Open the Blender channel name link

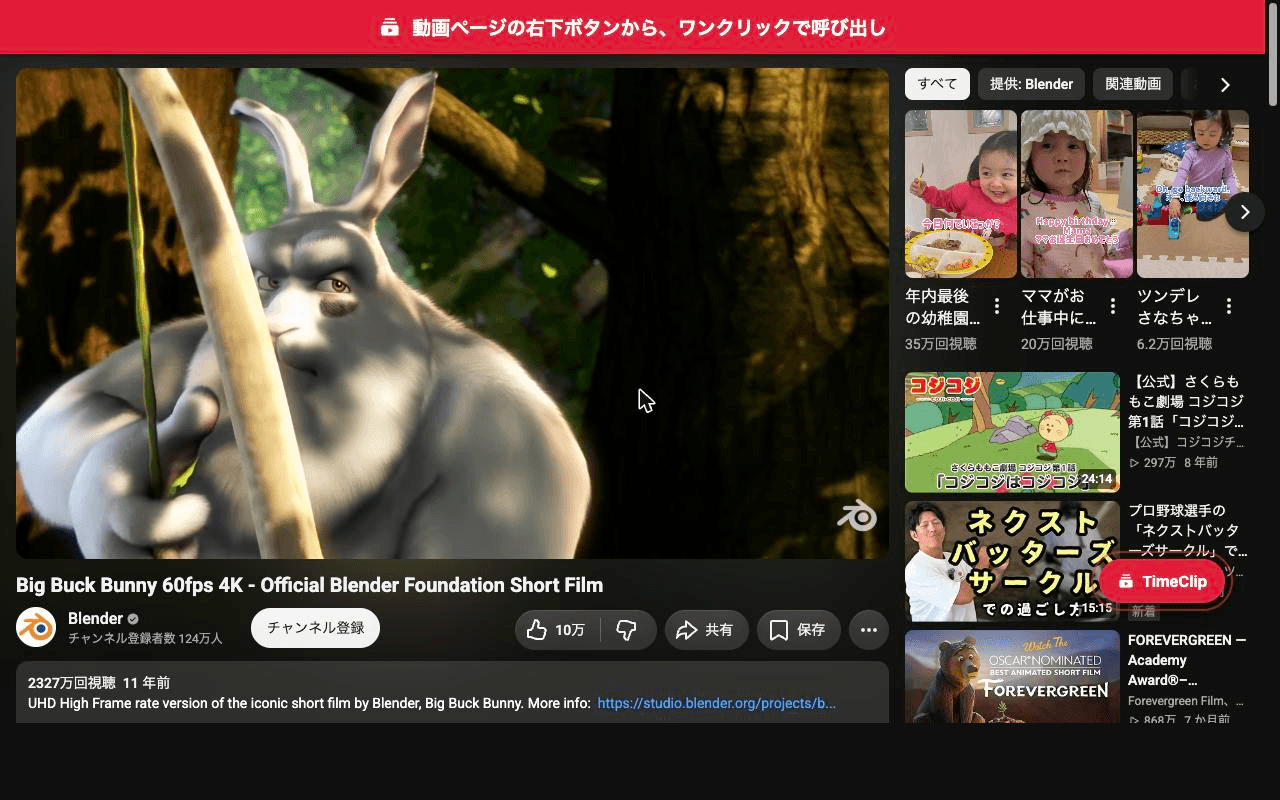[95, 618]
